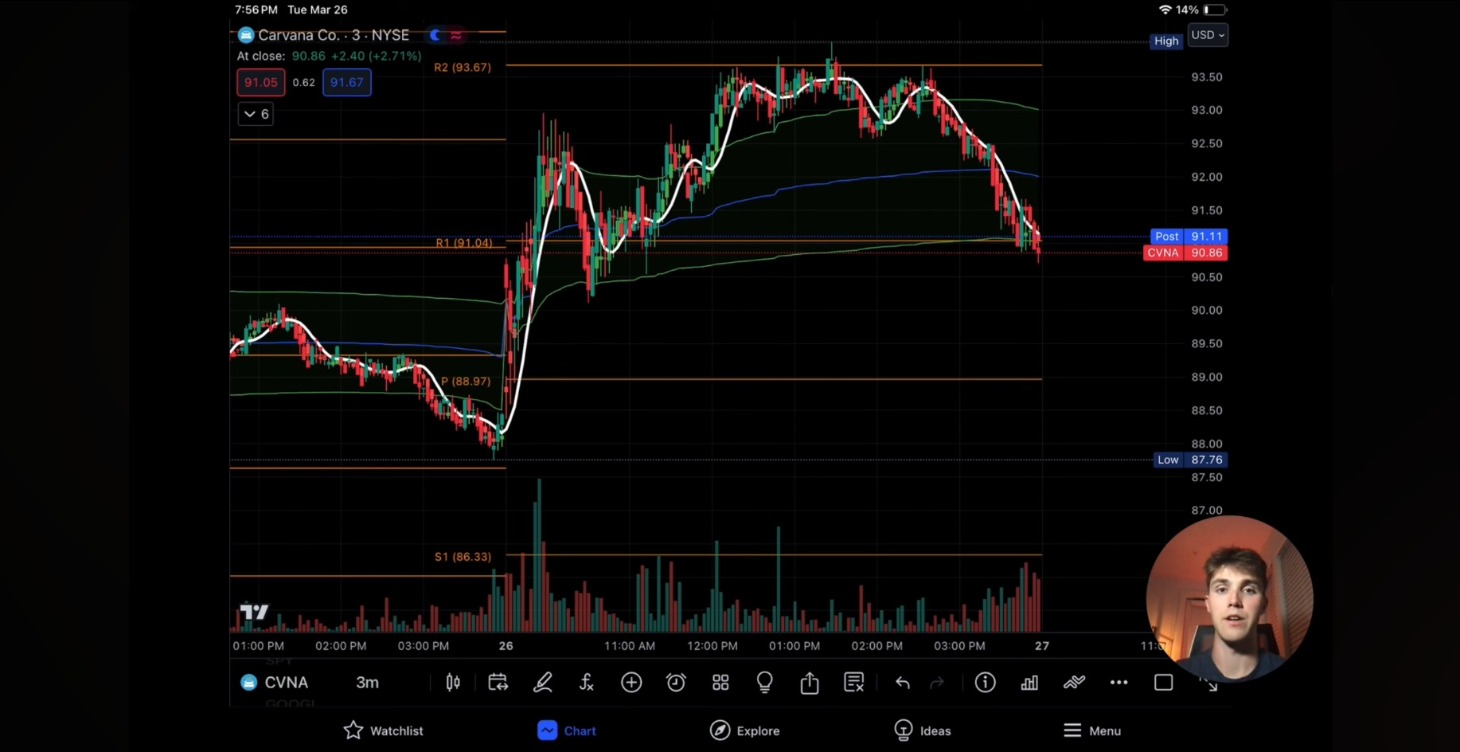Switch to the Chart tab
1460x752 pixels.
coord(567,731)
